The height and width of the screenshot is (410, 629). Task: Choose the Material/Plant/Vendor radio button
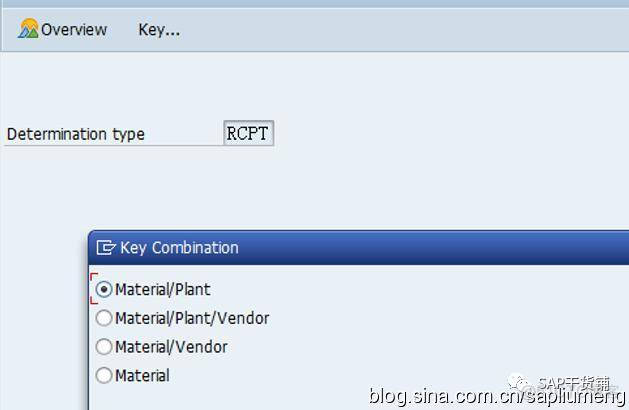104,318
